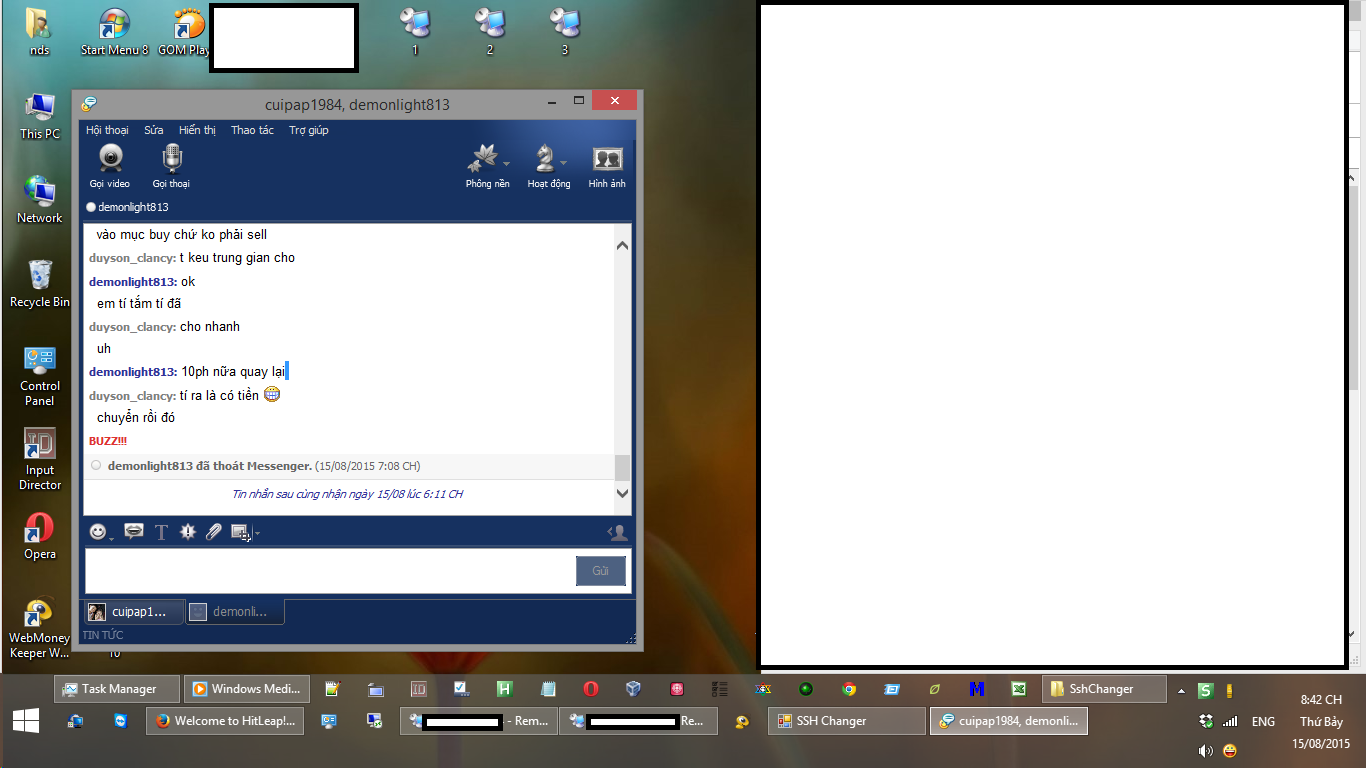This screenshot has width=1366, height=768.
Task: Send a Buzz using the starburst icon
Action: point(187,532)
